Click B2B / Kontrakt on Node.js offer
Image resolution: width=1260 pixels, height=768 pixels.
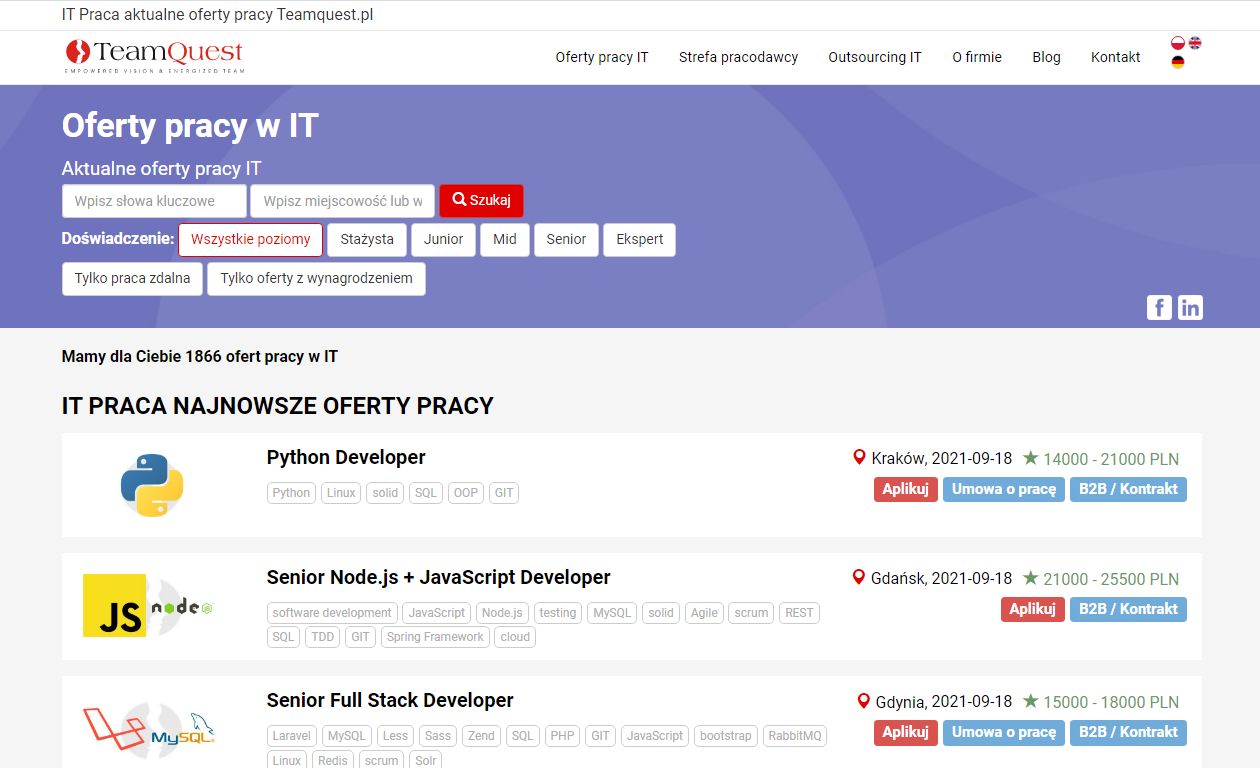(1128, 609)
